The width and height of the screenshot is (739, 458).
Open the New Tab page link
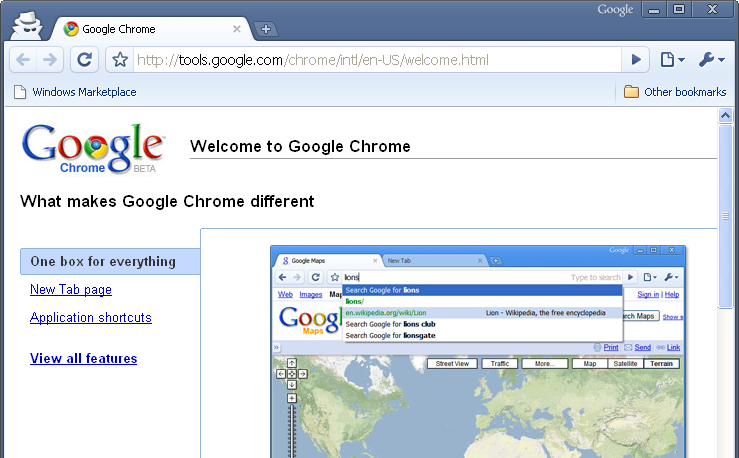[71, 289]
